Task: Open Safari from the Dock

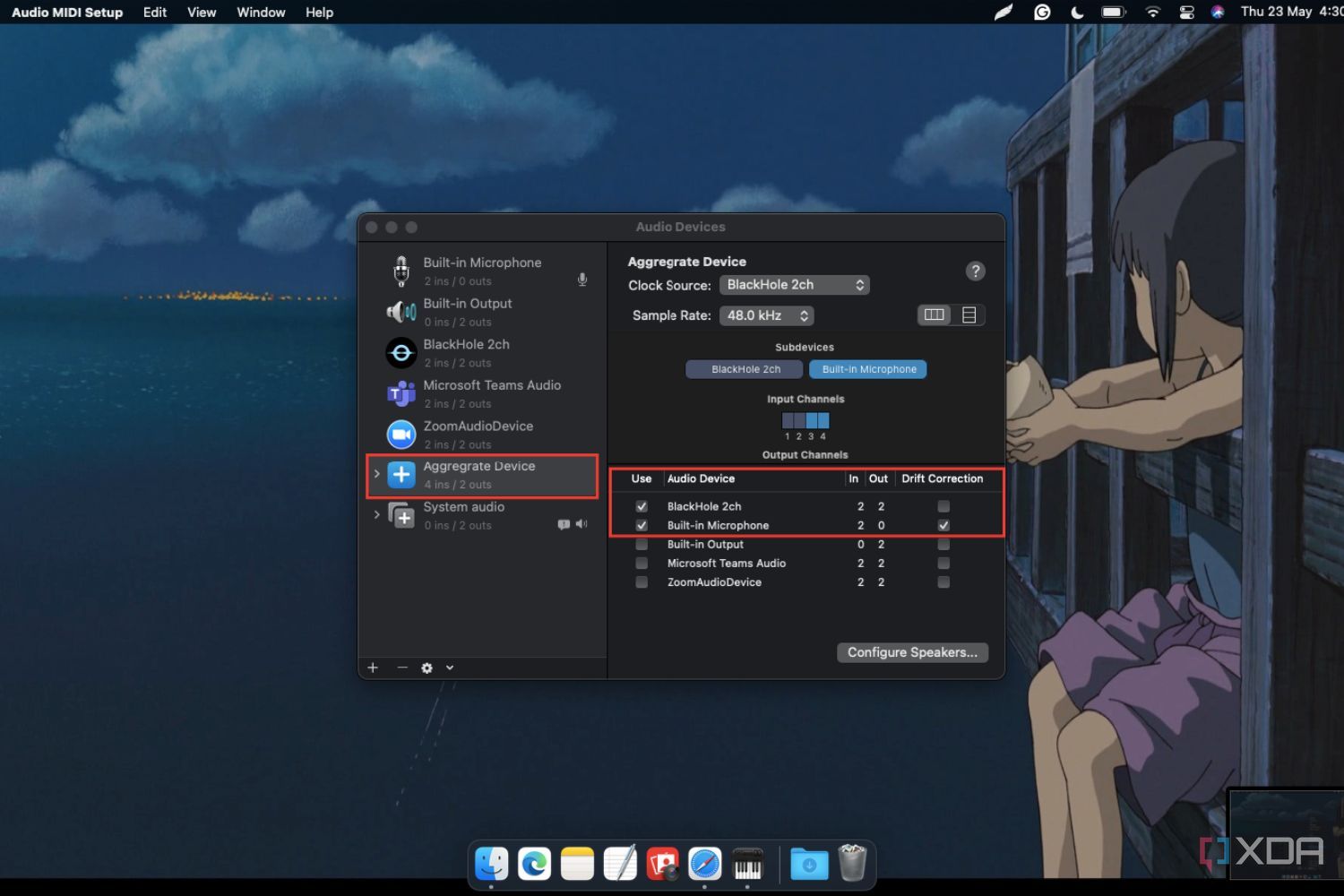Action: tap(705, 865)
